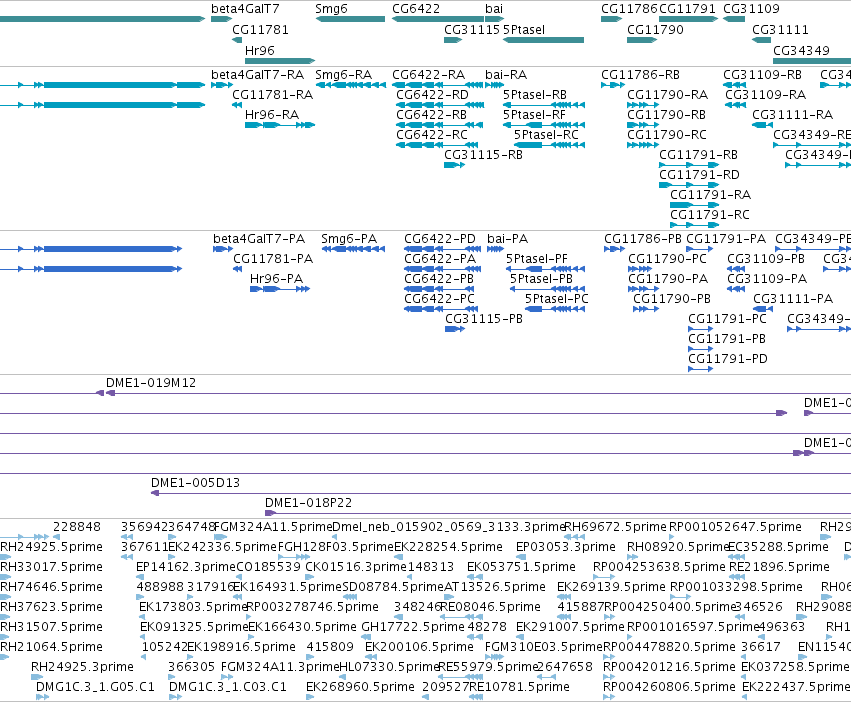Screen dimensions: 851x702
Task: Select the RH24925.3prime EST label
Action: 82,667
